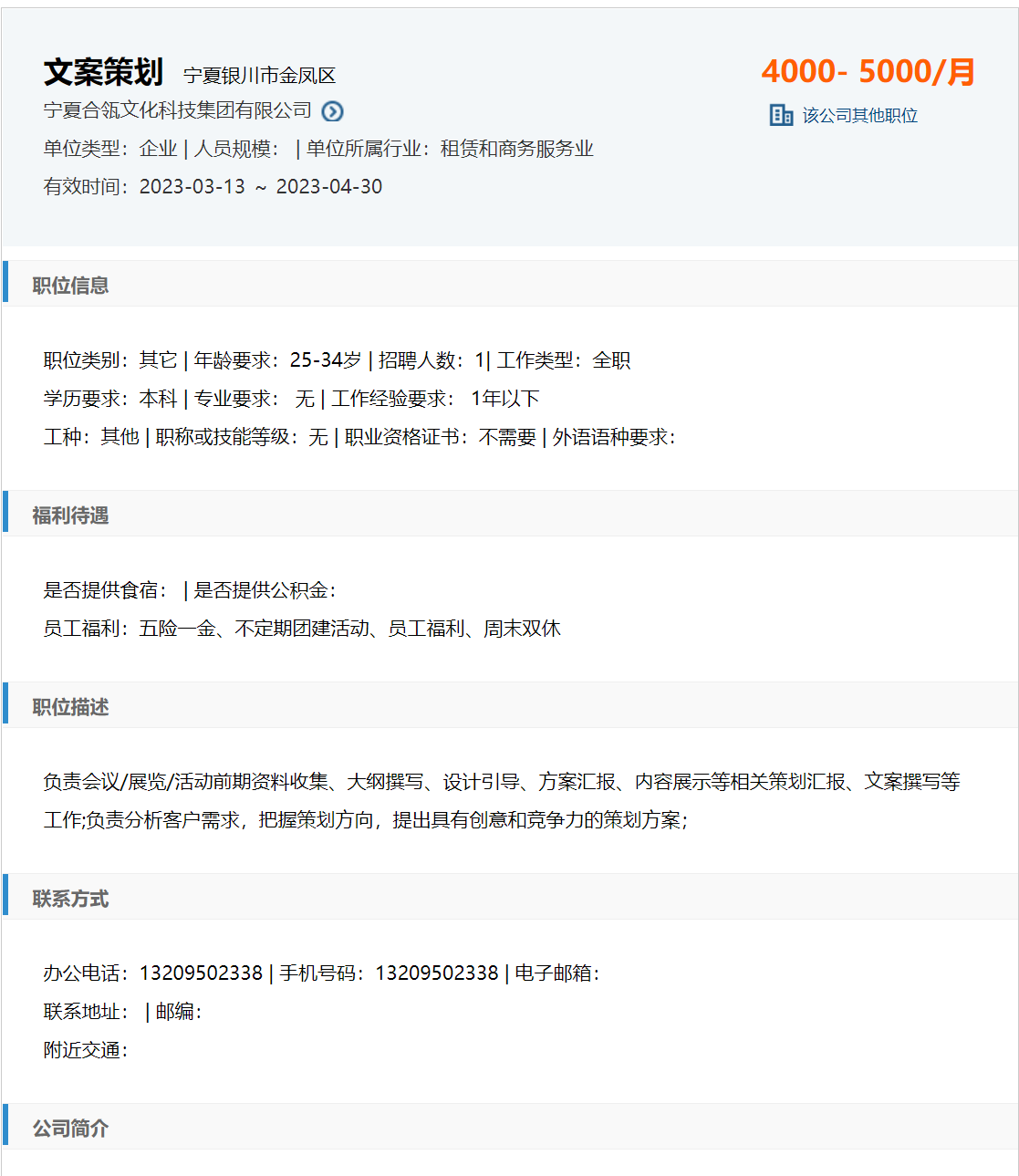Click the mobile number after 手机号码
The image size is (1019, 1176).
coord(437,973)
